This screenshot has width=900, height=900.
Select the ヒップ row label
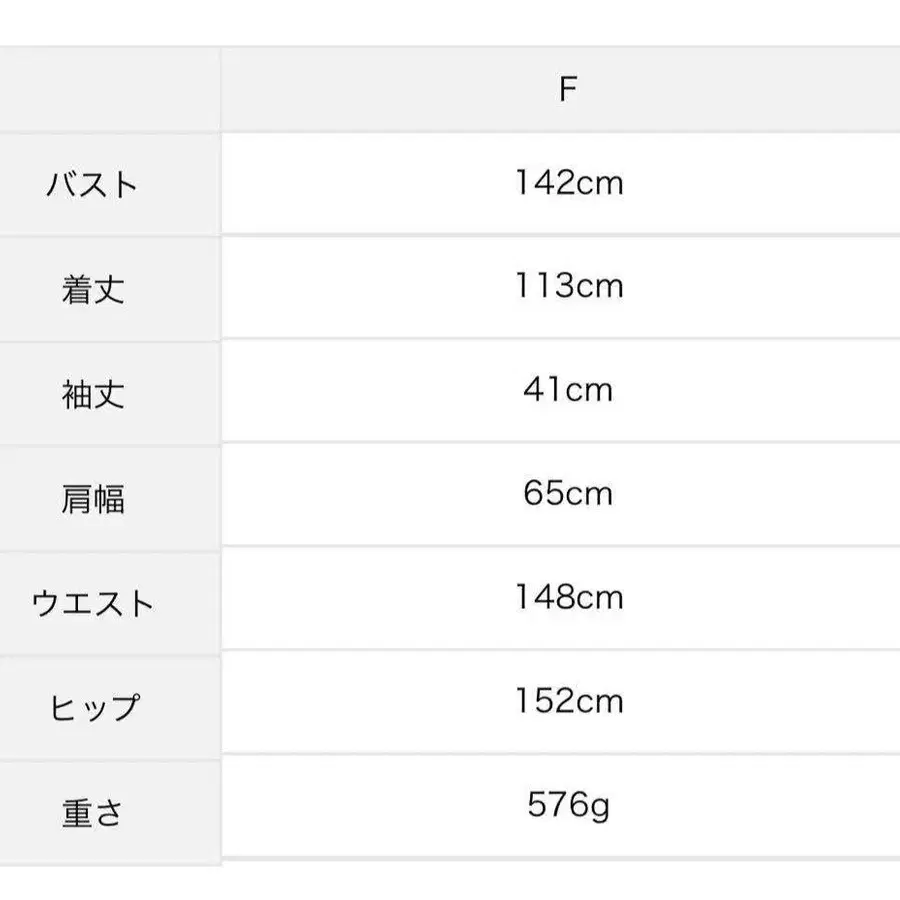click(93, 708)
